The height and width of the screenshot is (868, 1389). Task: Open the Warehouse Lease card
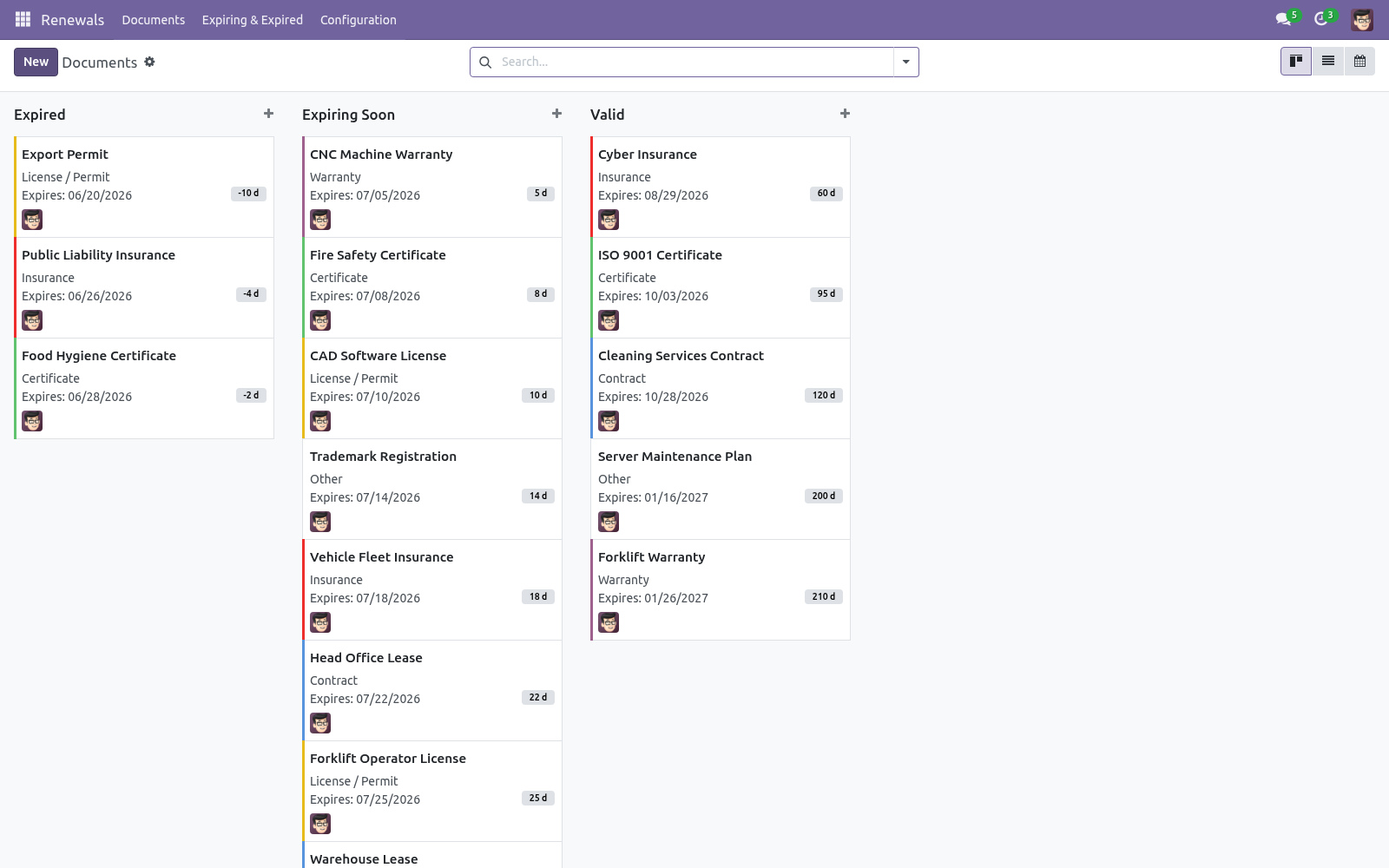point(432,856)
